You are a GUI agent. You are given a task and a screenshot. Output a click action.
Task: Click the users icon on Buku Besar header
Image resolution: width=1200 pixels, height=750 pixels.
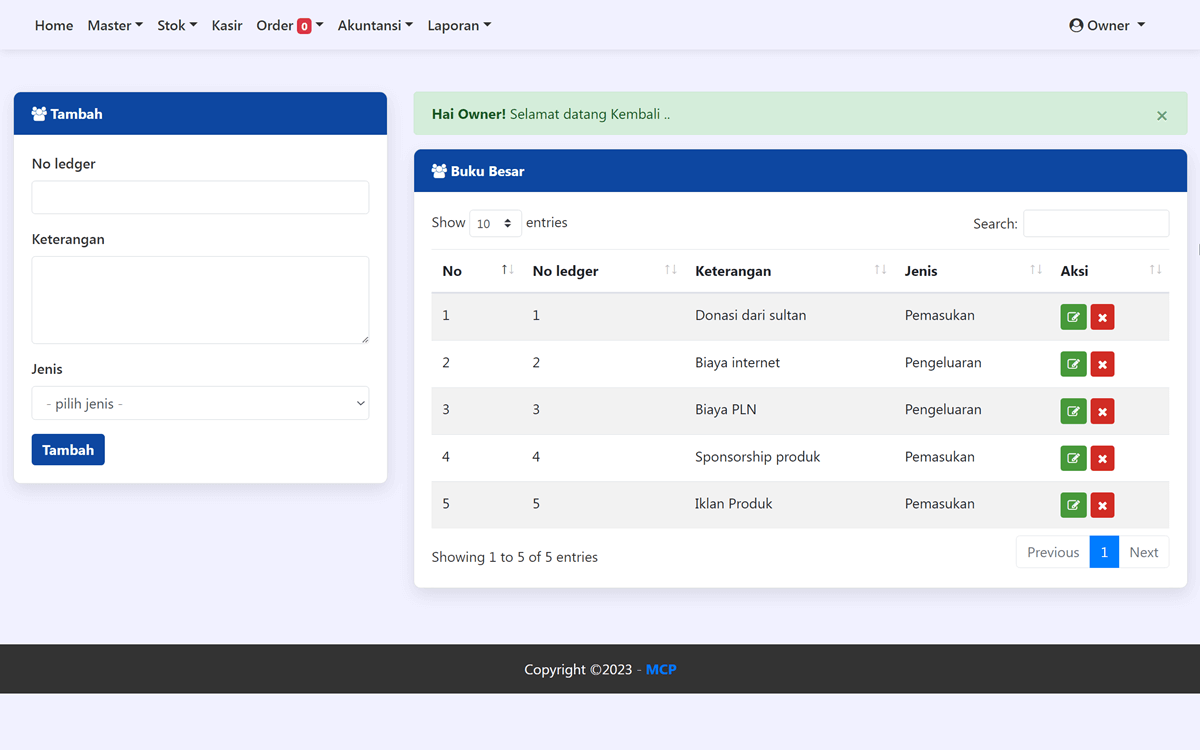438,170
